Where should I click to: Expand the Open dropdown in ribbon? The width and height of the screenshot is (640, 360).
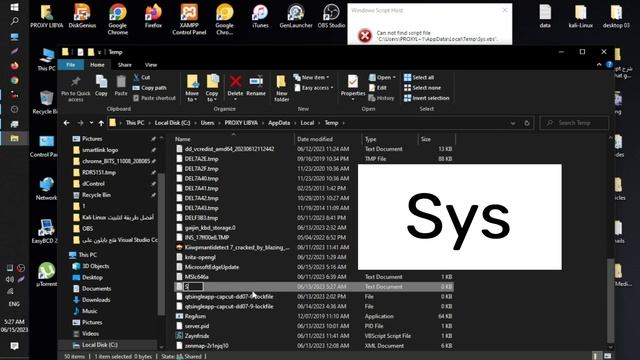click(382, 77)
